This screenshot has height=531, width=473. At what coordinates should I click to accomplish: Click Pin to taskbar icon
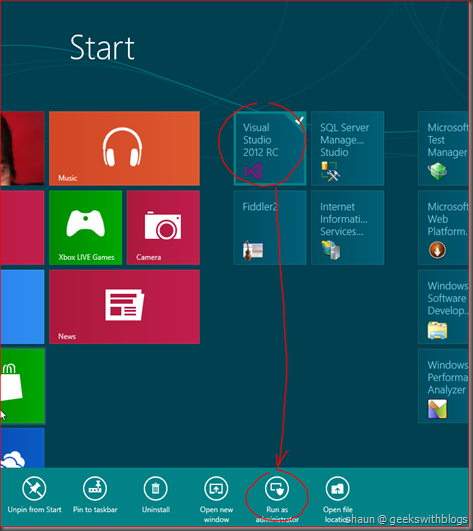coord(95,488)
